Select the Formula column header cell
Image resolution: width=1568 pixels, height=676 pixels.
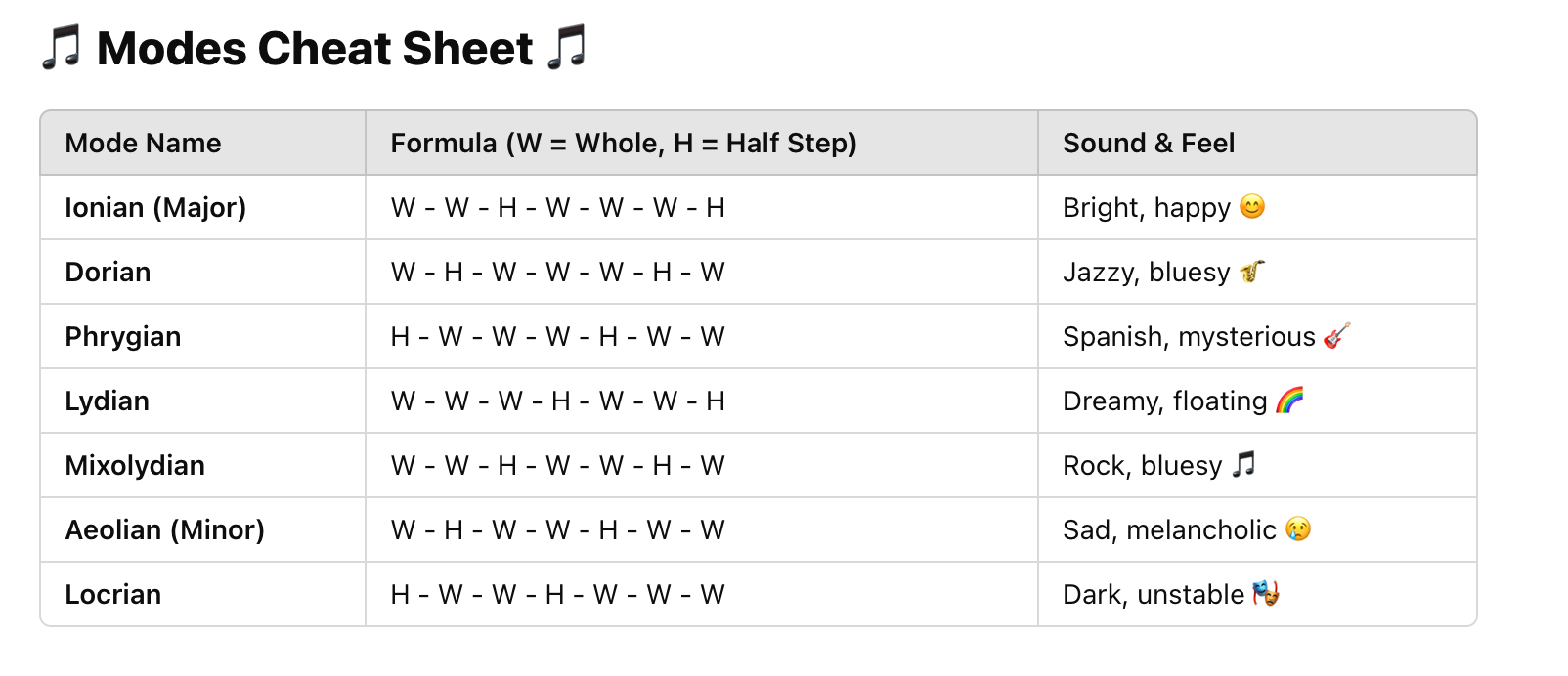tap(624, 144)
